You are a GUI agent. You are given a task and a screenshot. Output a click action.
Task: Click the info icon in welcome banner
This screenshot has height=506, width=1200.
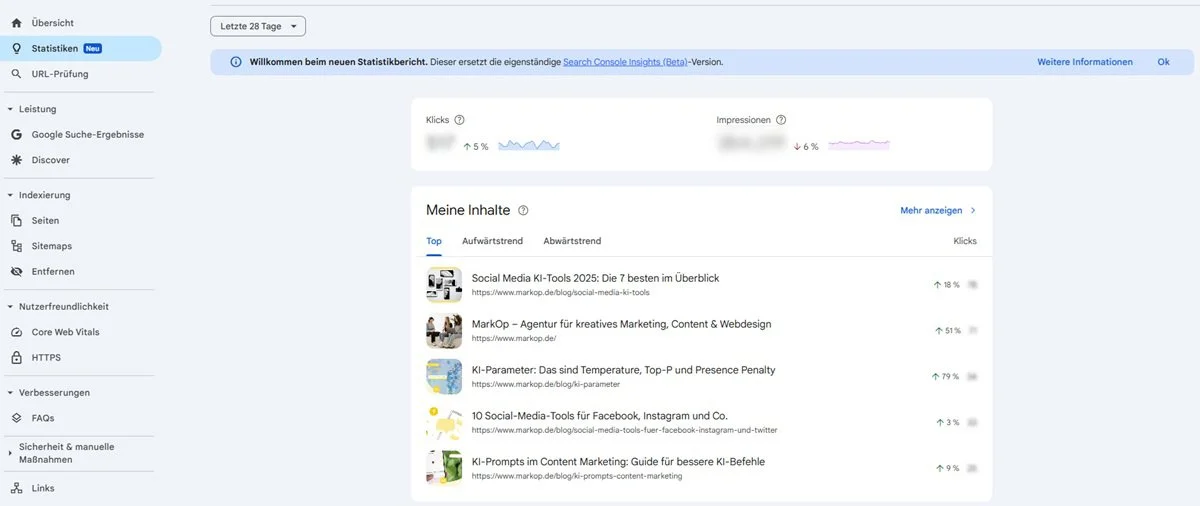[236, 62]
